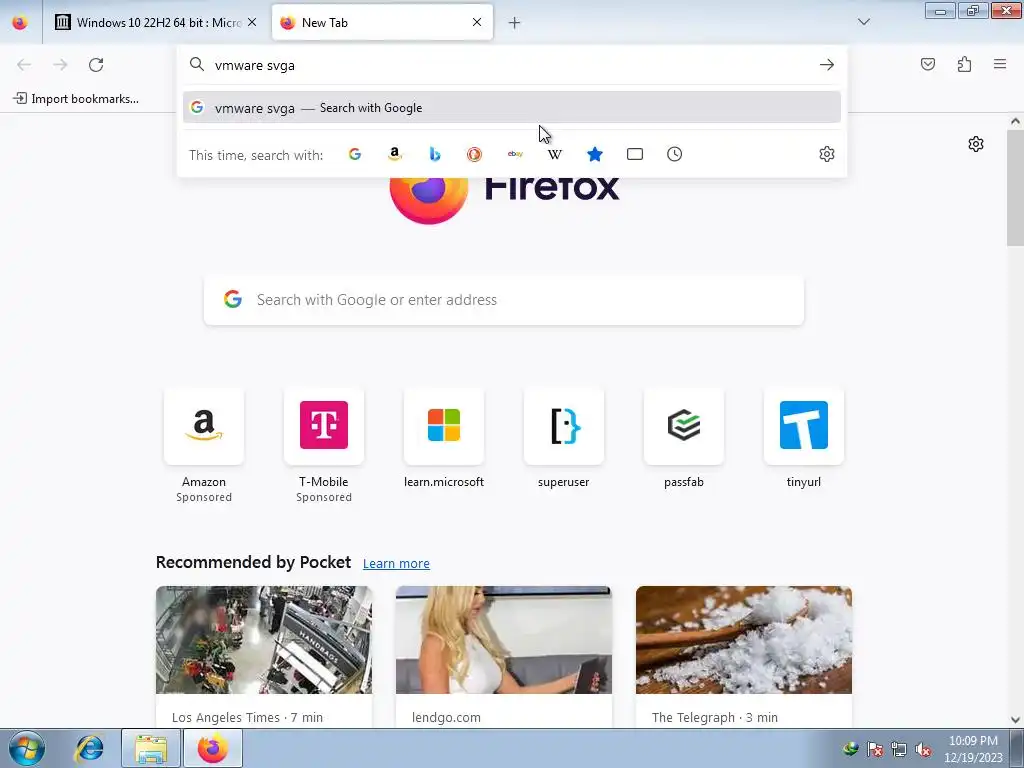The image size is (1024, 768).
Task: Click the Go arrow in the address bar
Action: coord(827,65)
